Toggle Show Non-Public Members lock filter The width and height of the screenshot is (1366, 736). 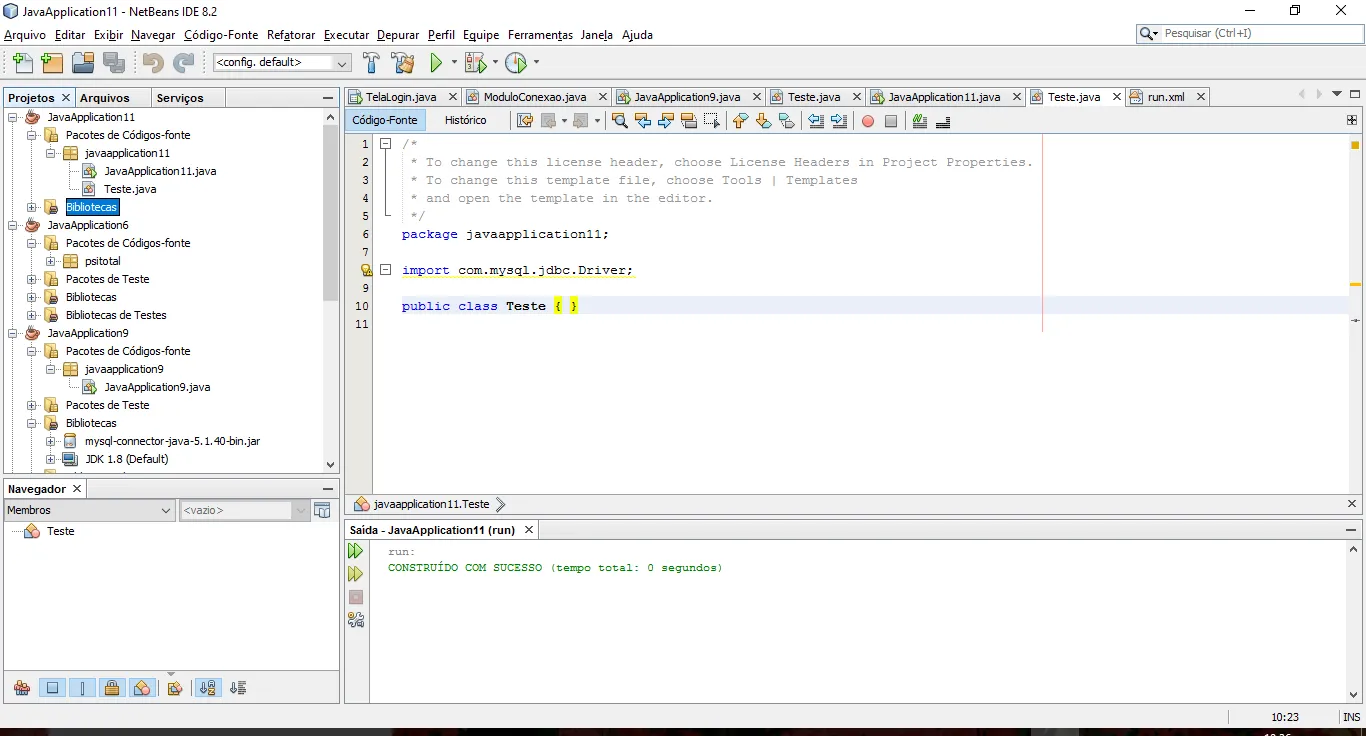click(112, 688)
